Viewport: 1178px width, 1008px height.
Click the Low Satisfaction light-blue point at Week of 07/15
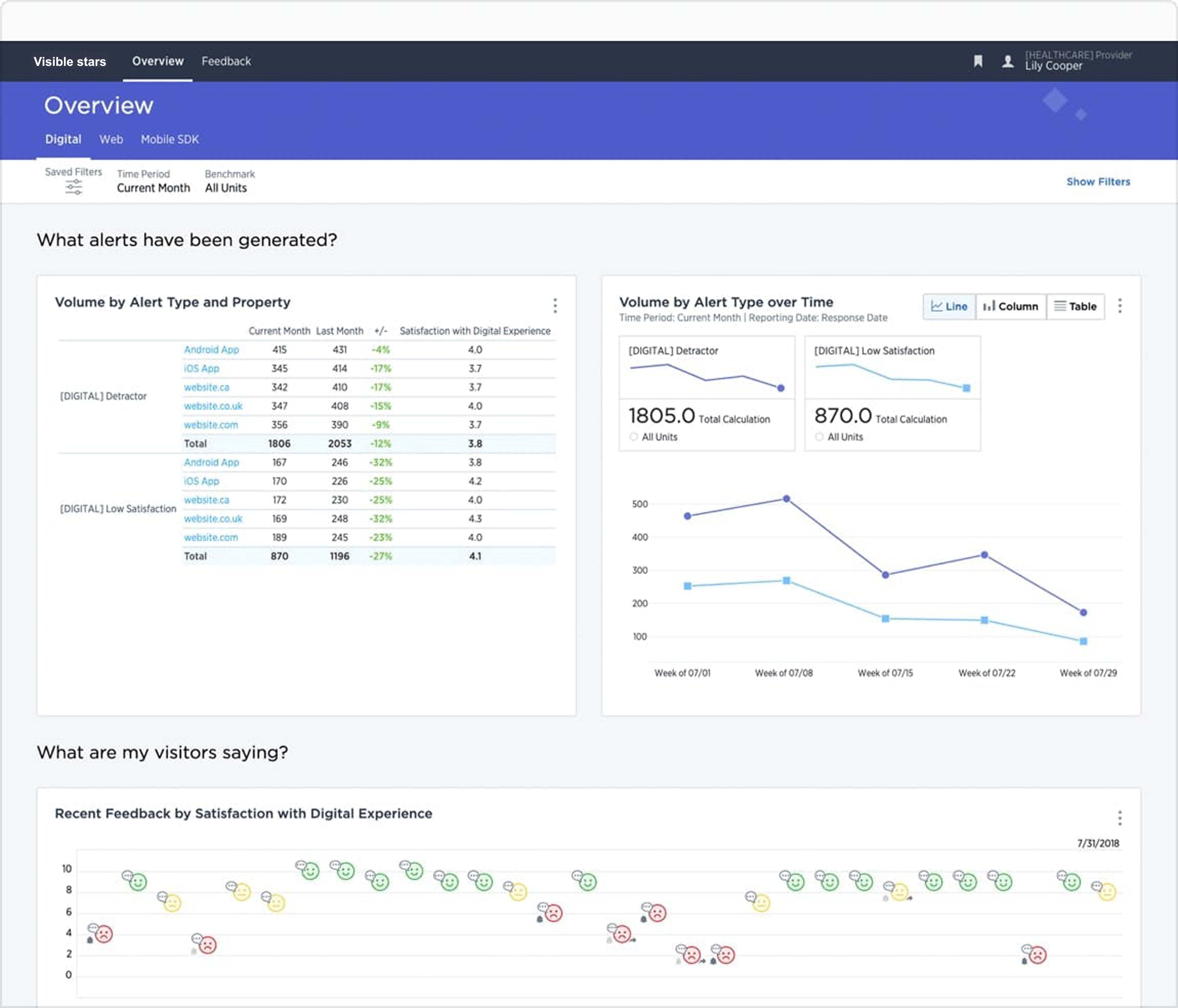[885, 619]
